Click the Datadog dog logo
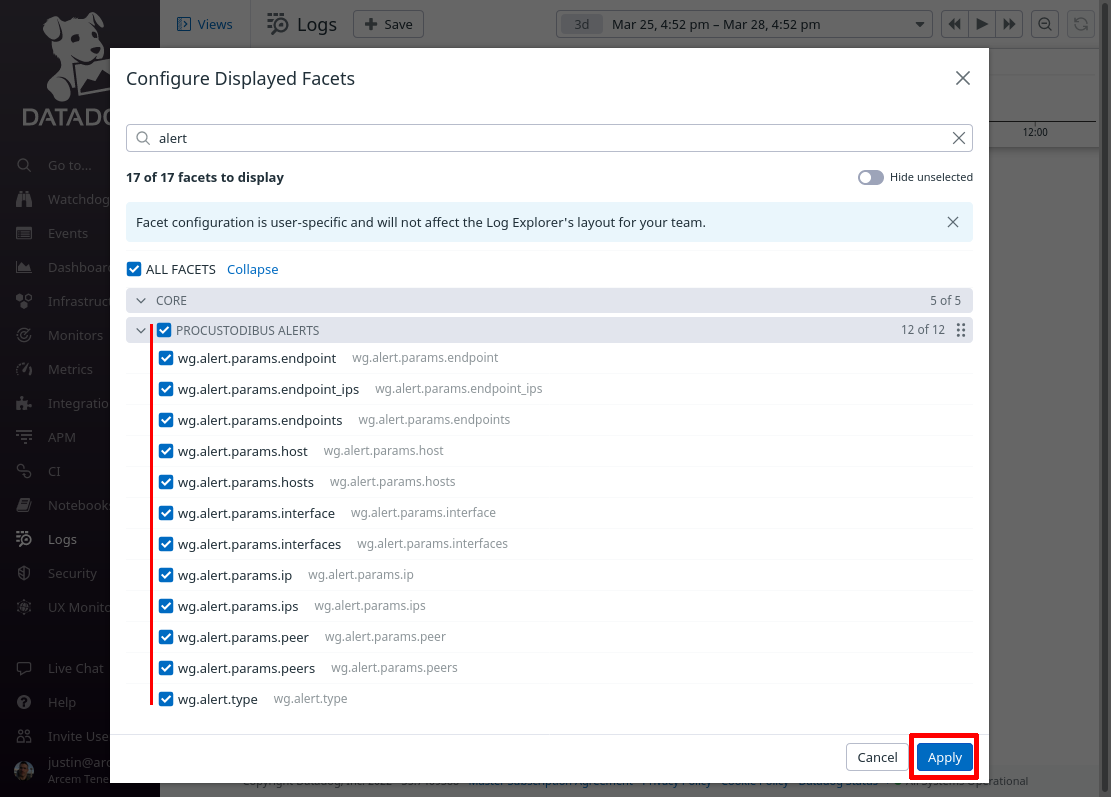Viewport: 1111px width, 797px height. 74,57
